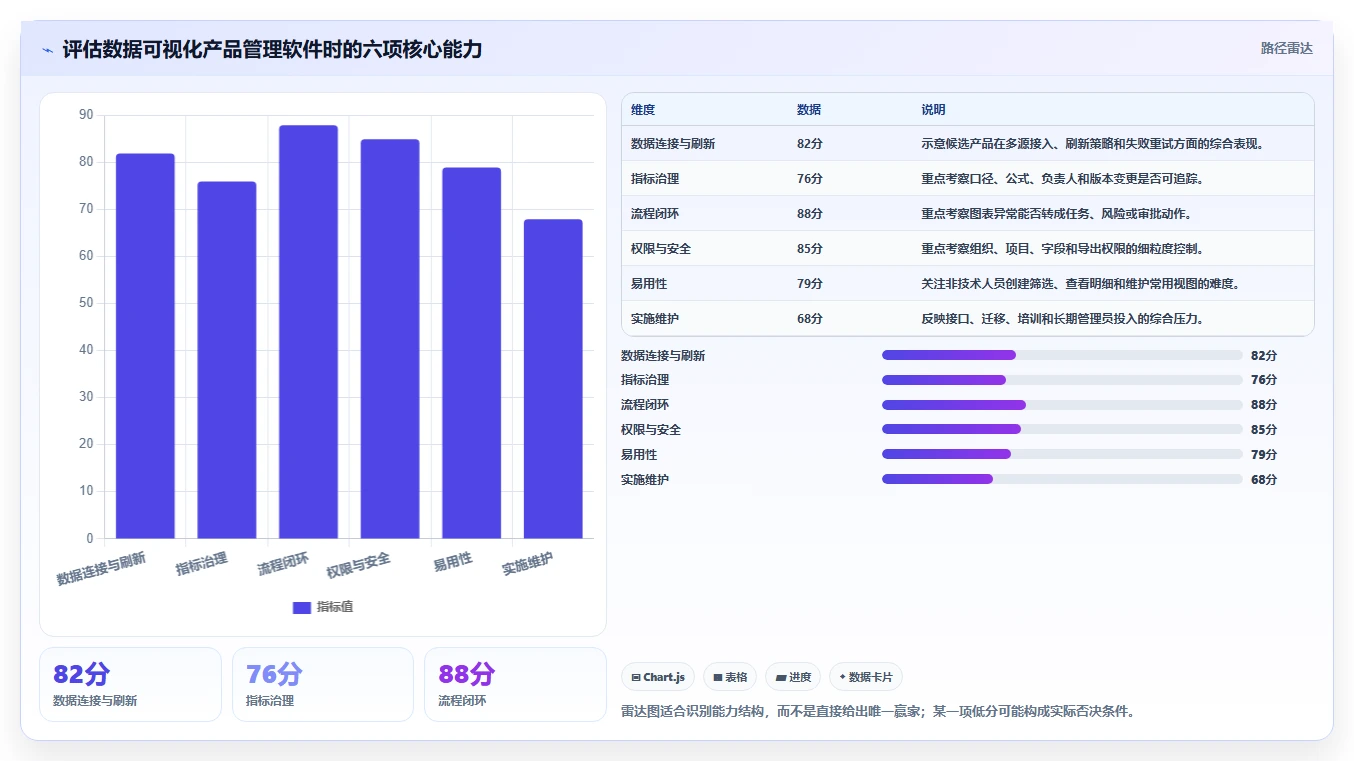Click description starting 示意候选产品在多源接入
The width and height of the screenshot is (1354, 761).
(1093, 144)
